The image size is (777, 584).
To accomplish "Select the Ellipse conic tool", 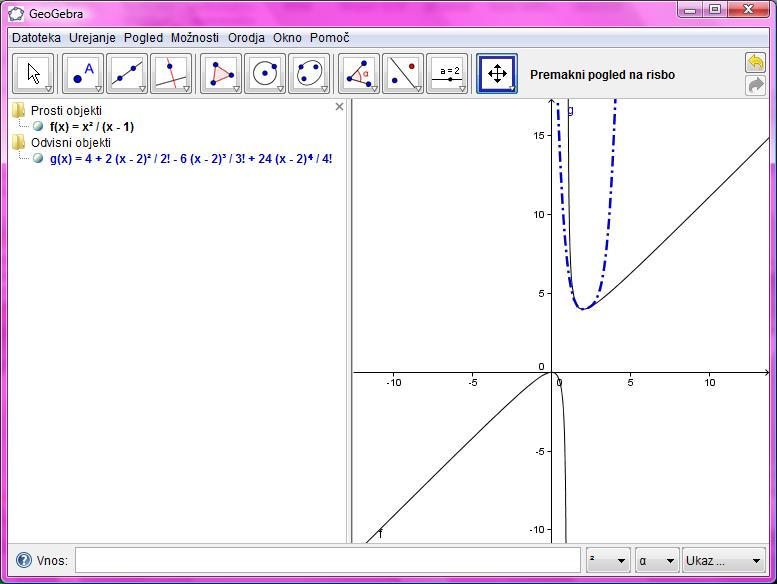I will click(309, 74).
